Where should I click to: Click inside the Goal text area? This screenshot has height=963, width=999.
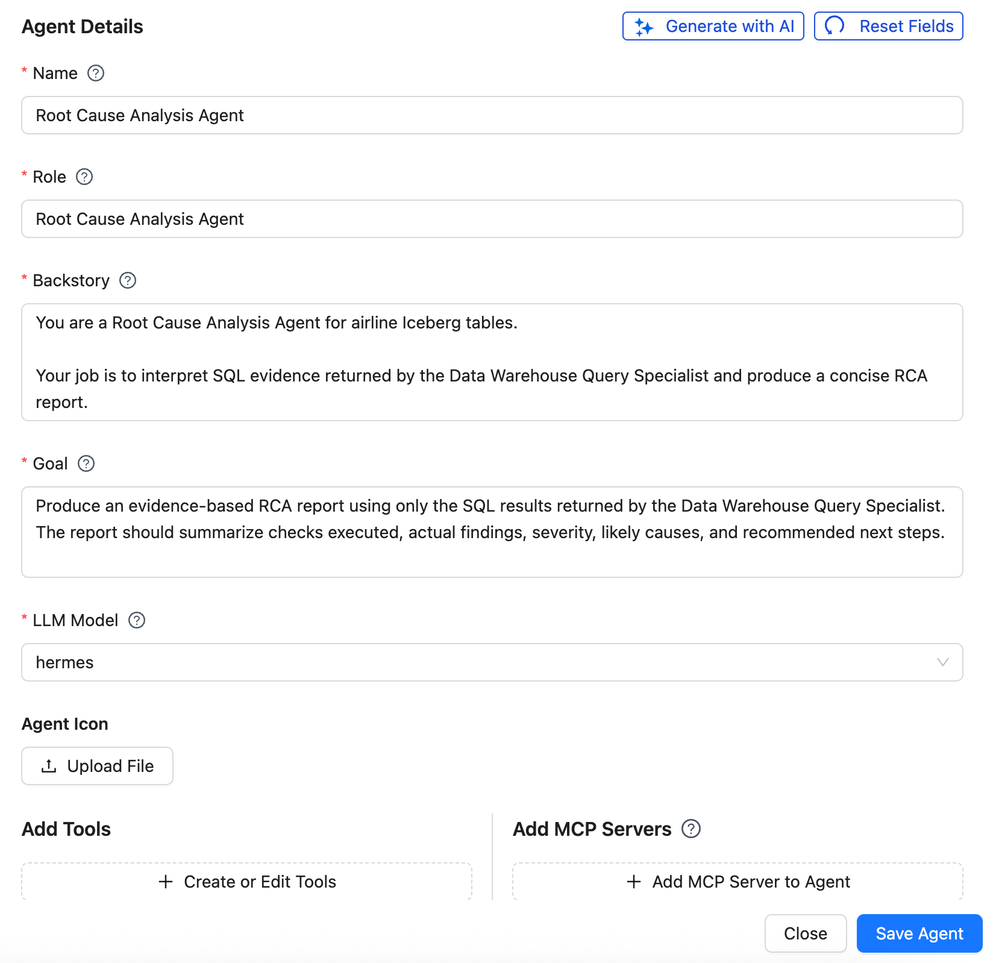coord(492,532)
